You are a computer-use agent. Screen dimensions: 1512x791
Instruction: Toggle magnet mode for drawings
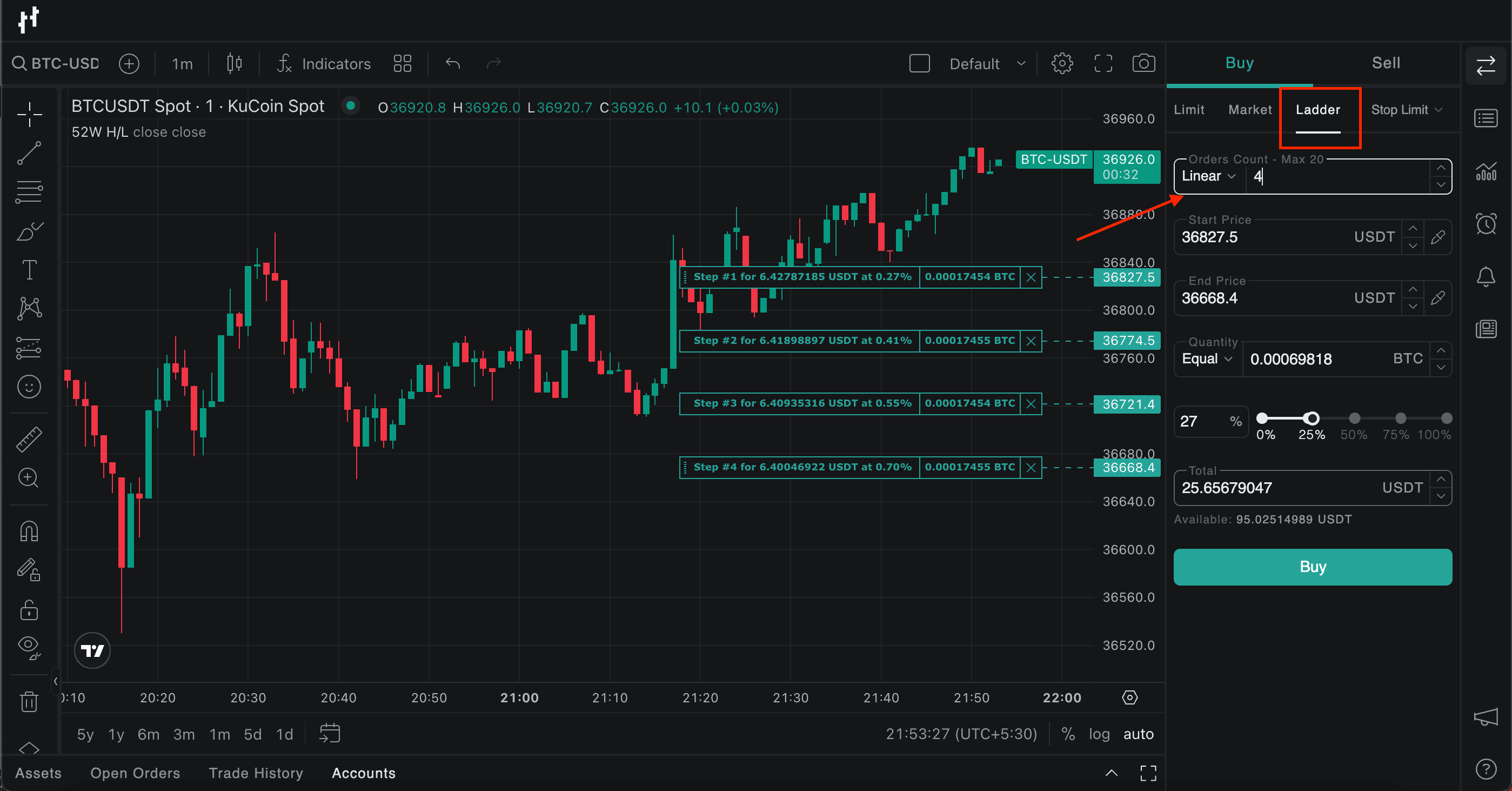click(29, 531)
